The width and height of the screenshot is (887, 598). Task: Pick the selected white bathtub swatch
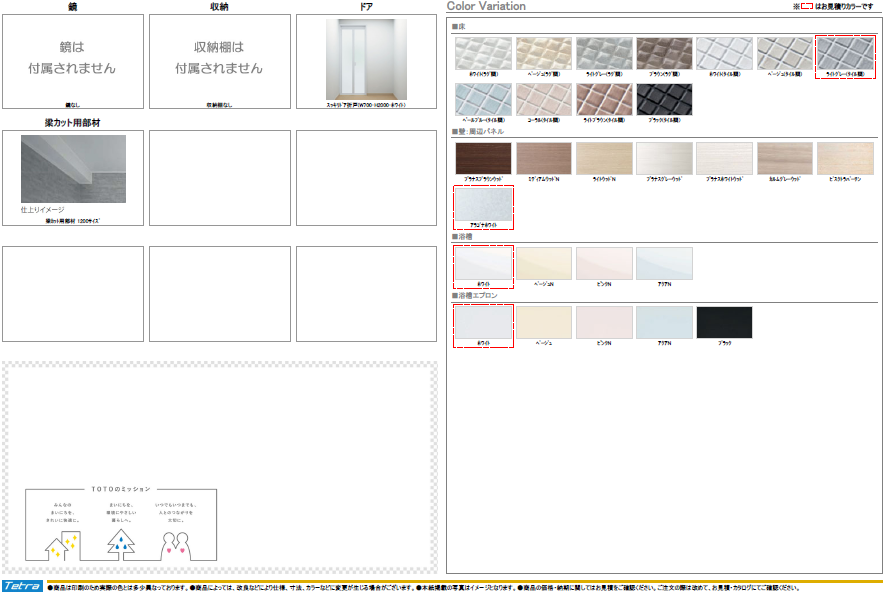(x=483, y=264)
